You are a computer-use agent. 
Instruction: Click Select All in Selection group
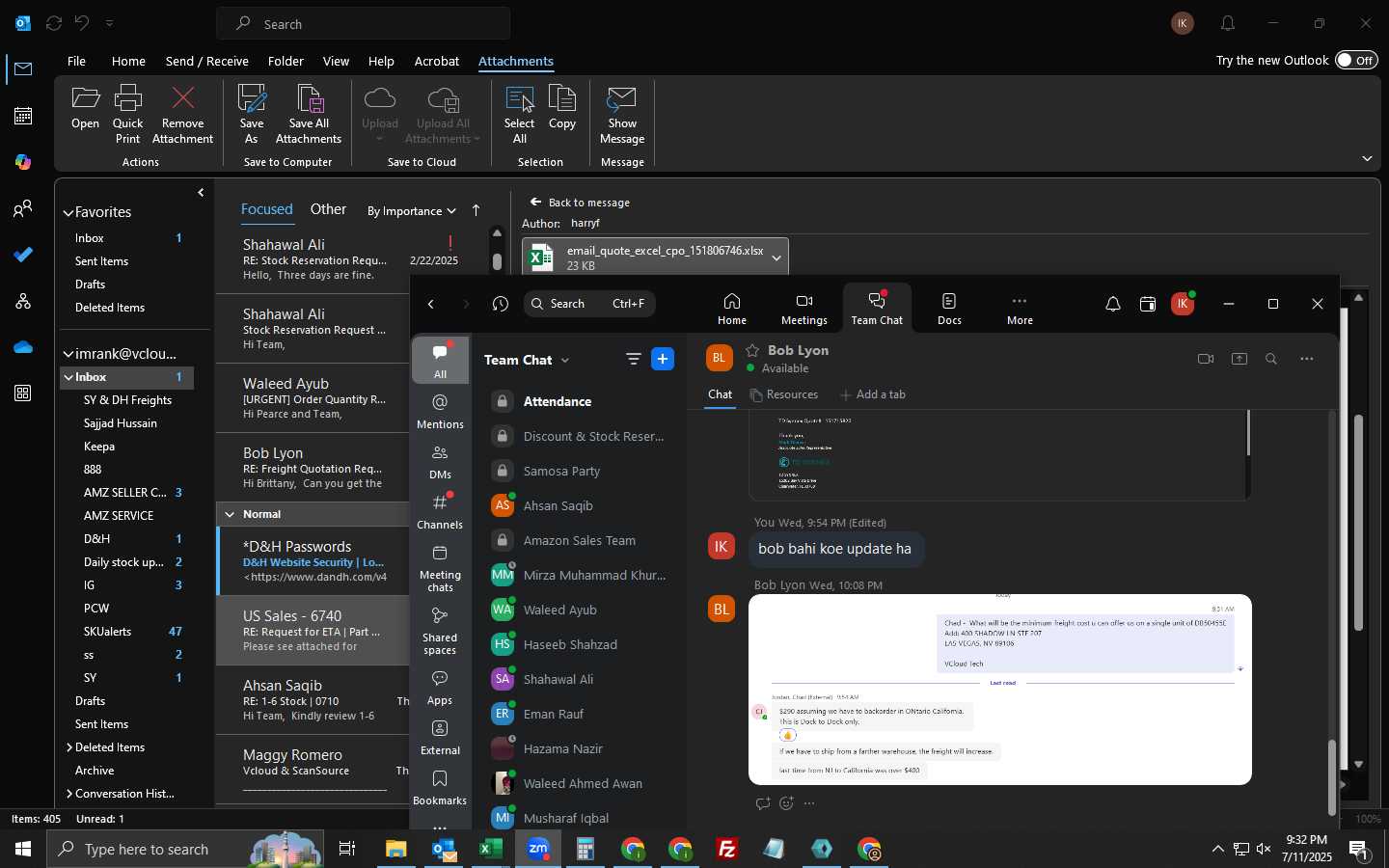click(x=519, y=114)
